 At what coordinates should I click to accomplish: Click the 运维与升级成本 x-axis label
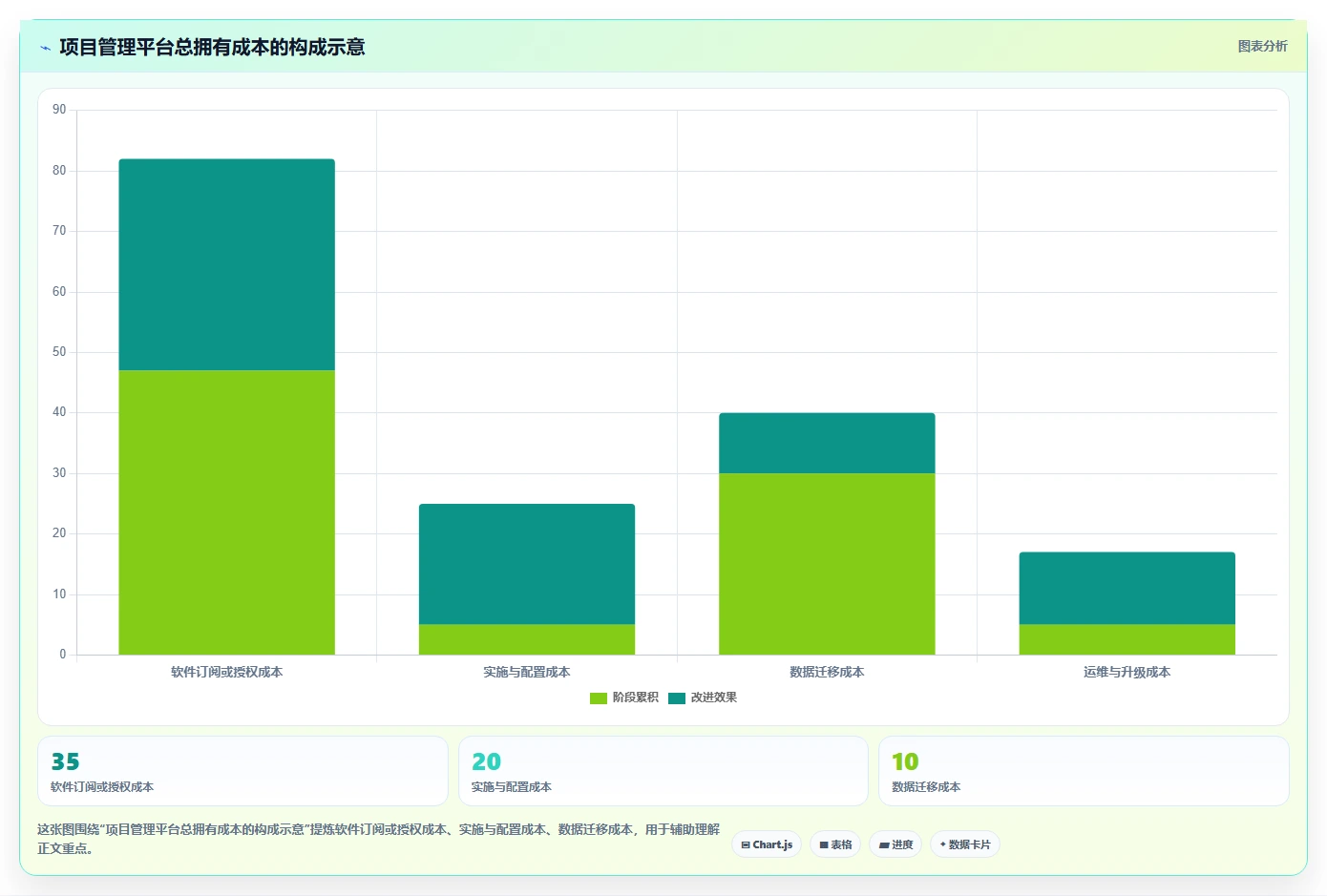pos(1127,672)
